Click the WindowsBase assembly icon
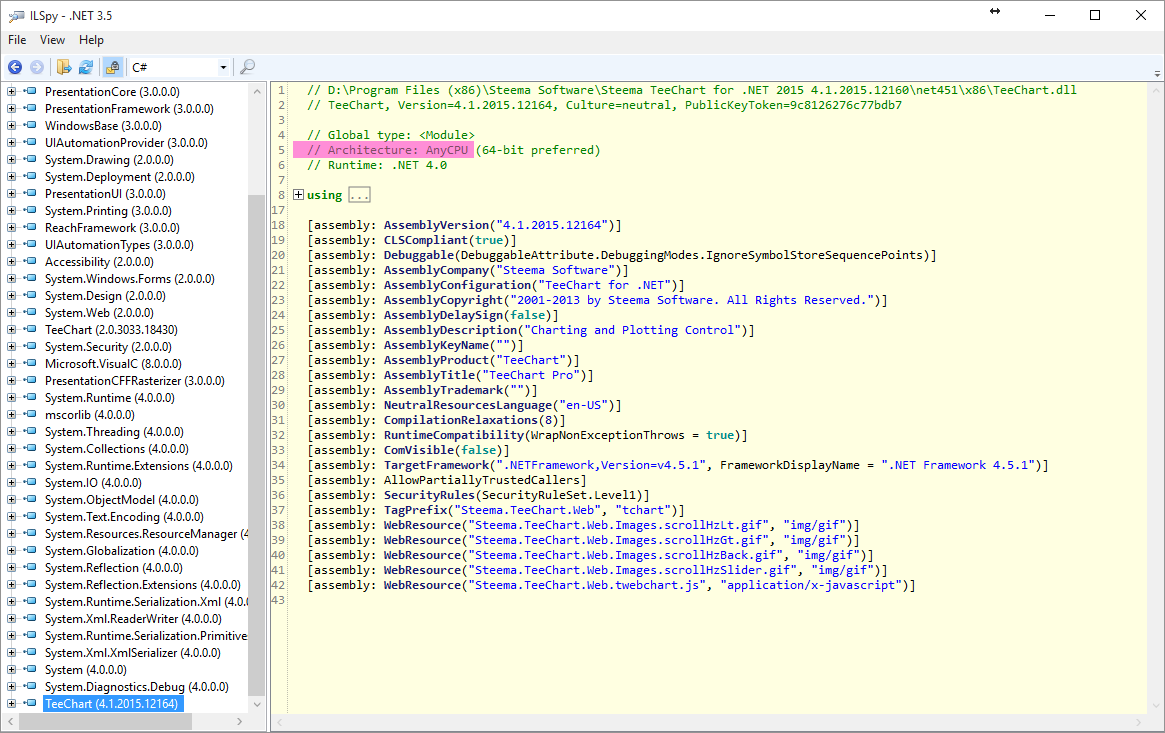 pos(30,126)
